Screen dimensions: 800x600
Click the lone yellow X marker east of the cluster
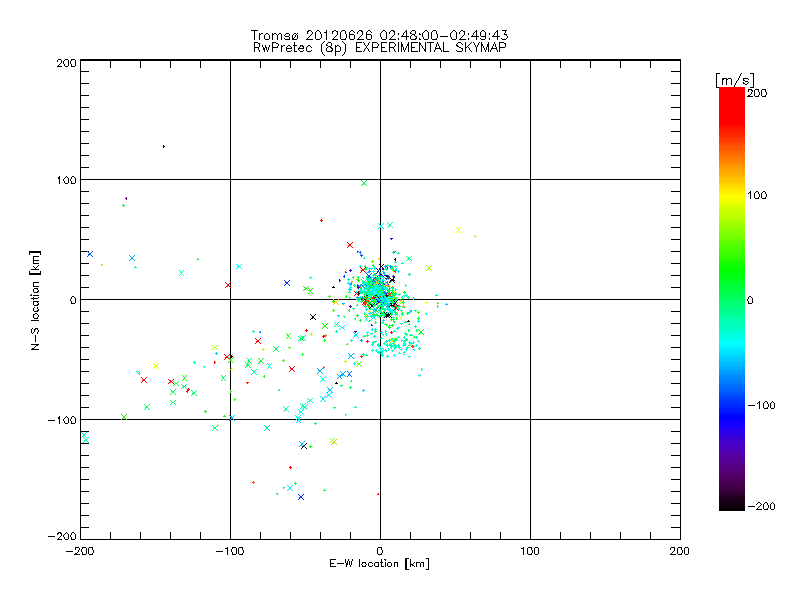click(458, 230)
